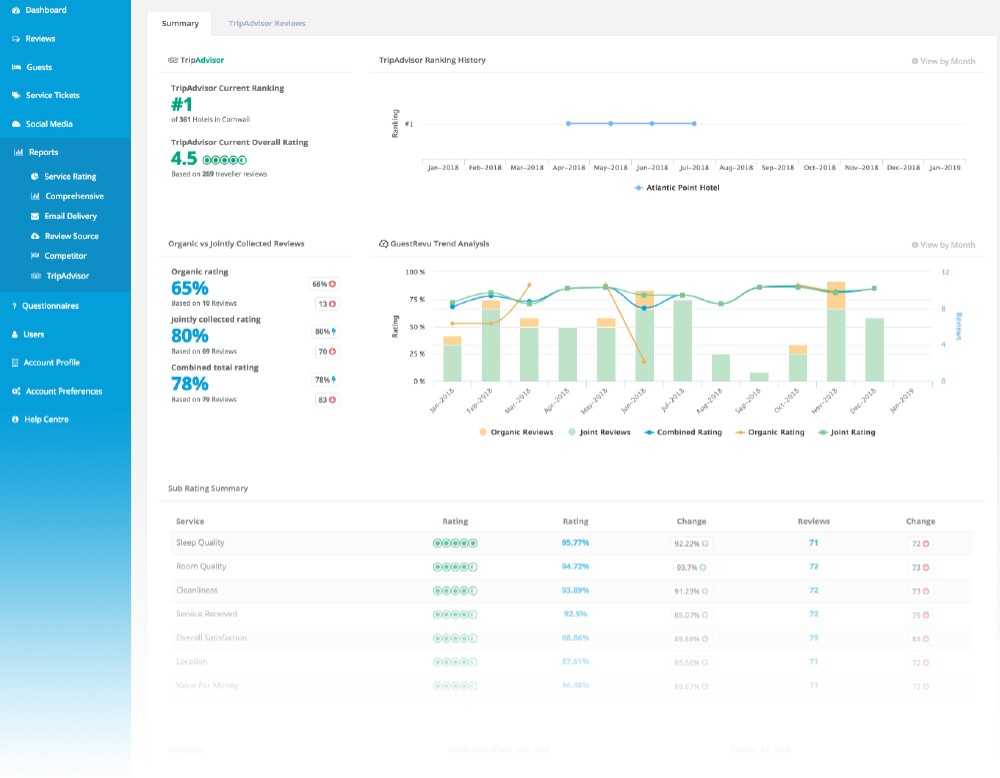Click the Sleep Quality table row
The height and width of the screenshot is (778, 1000).
pyautogui.click(x=570, y=543)
